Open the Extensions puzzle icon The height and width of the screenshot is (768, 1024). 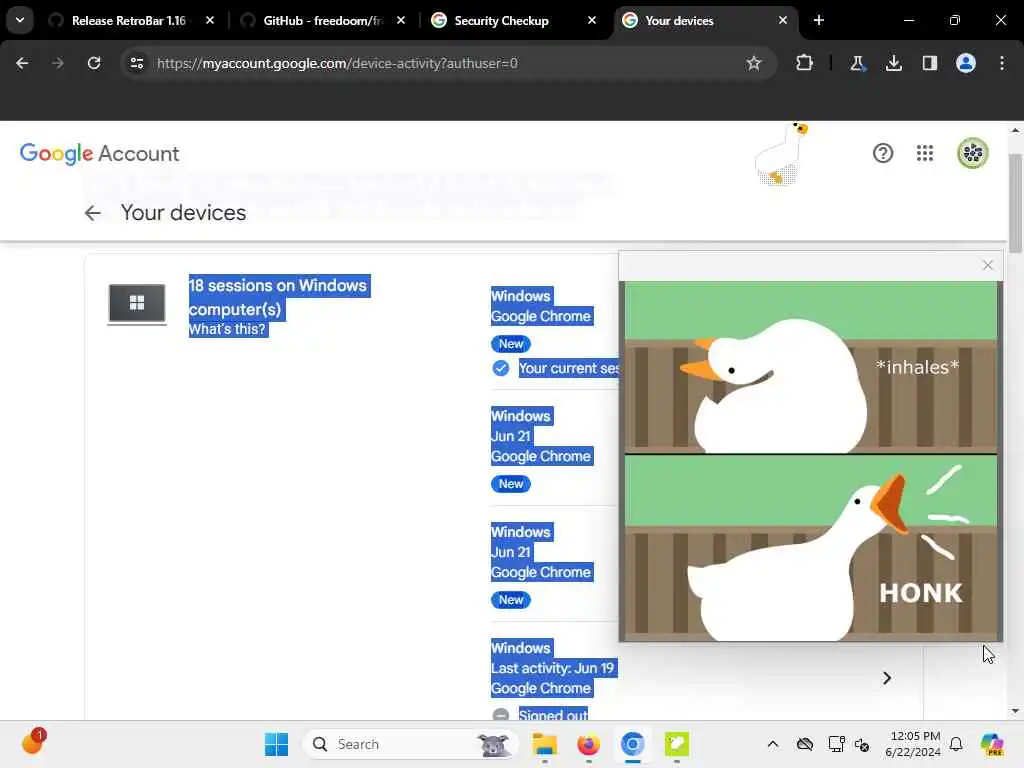pos(805,63)
